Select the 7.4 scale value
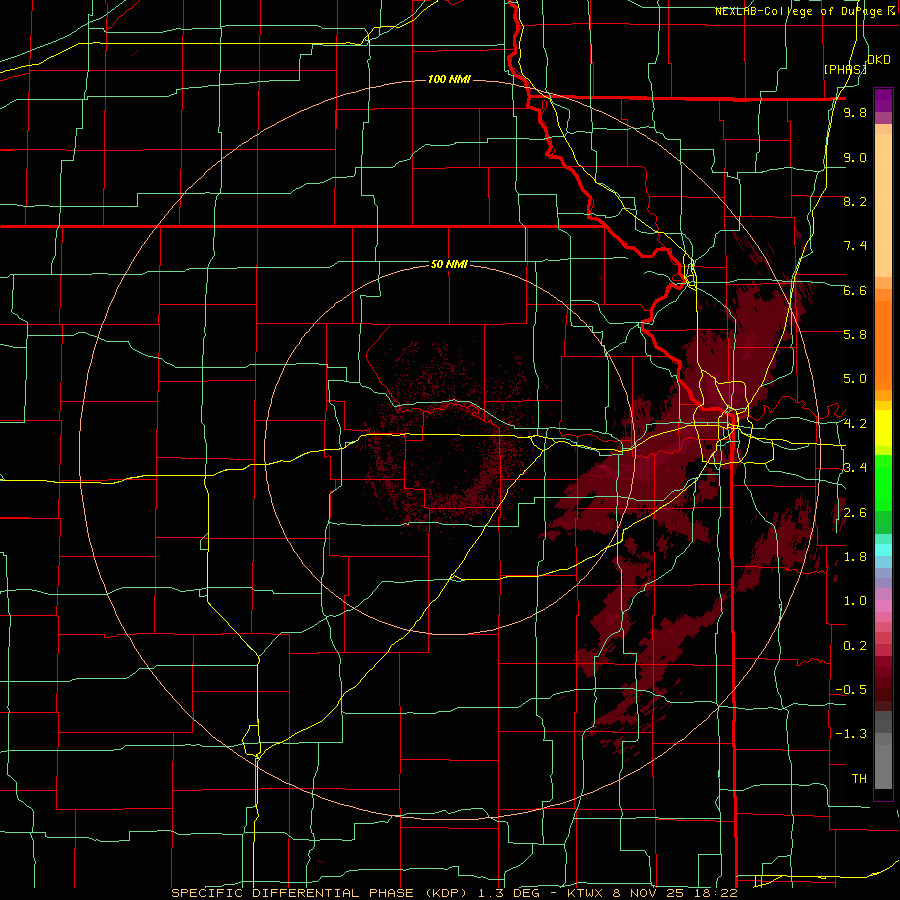Image resolution: width=900 pixels, height=900 pixels. 855,246
